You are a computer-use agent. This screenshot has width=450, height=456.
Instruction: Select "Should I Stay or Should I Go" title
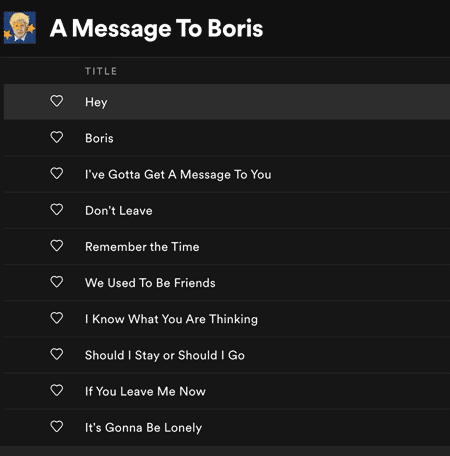pos(165,355)
